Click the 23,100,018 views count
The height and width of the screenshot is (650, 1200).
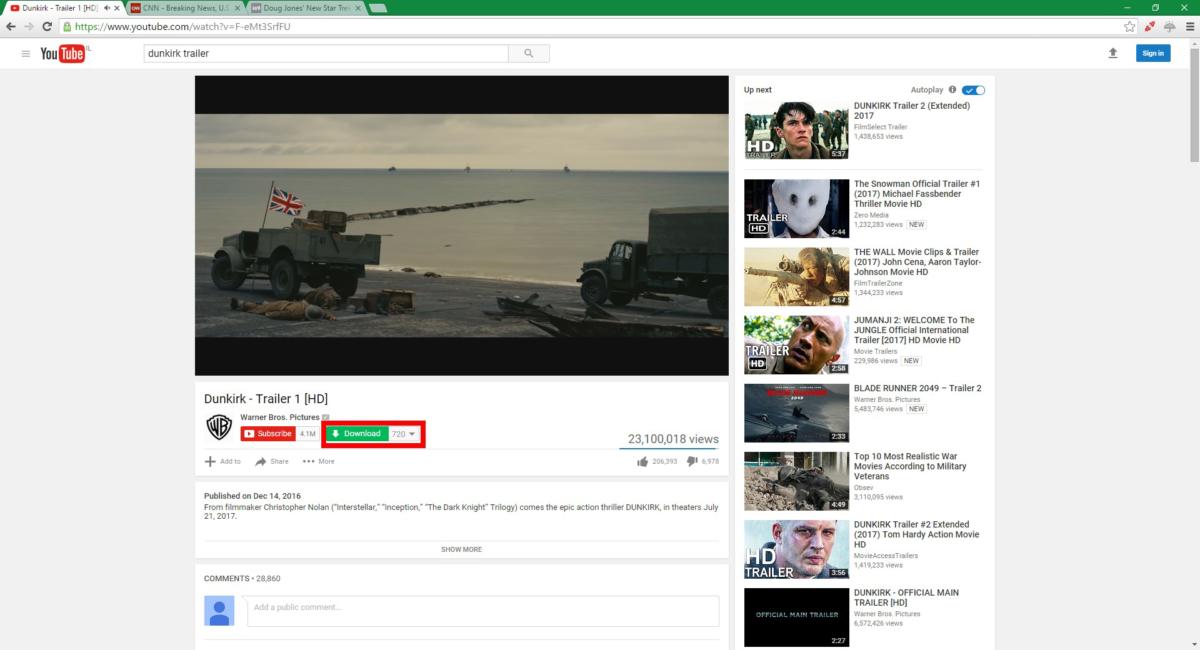coord(673,439)
